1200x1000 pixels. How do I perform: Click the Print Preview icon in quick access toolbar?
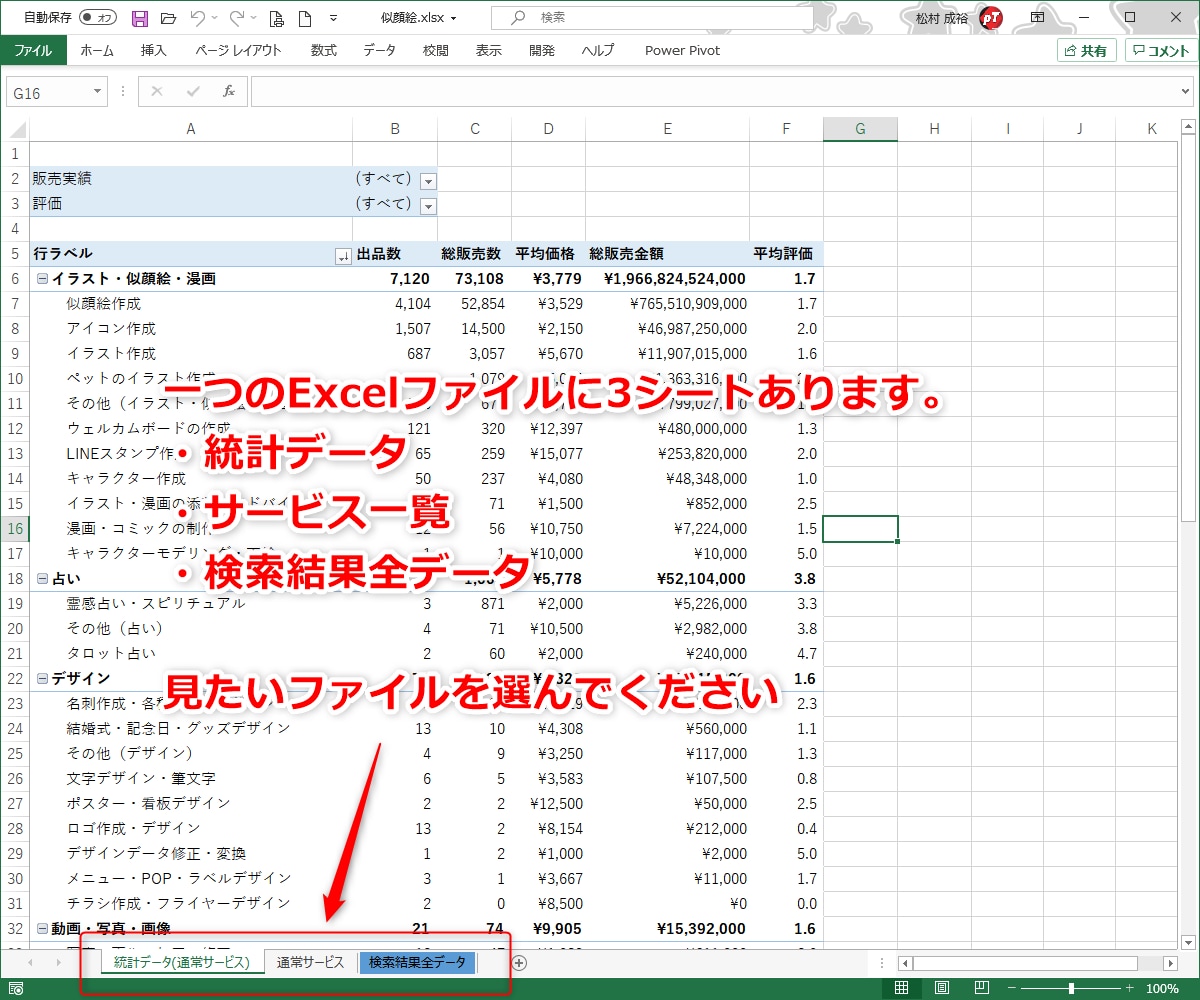pos(277,18)
